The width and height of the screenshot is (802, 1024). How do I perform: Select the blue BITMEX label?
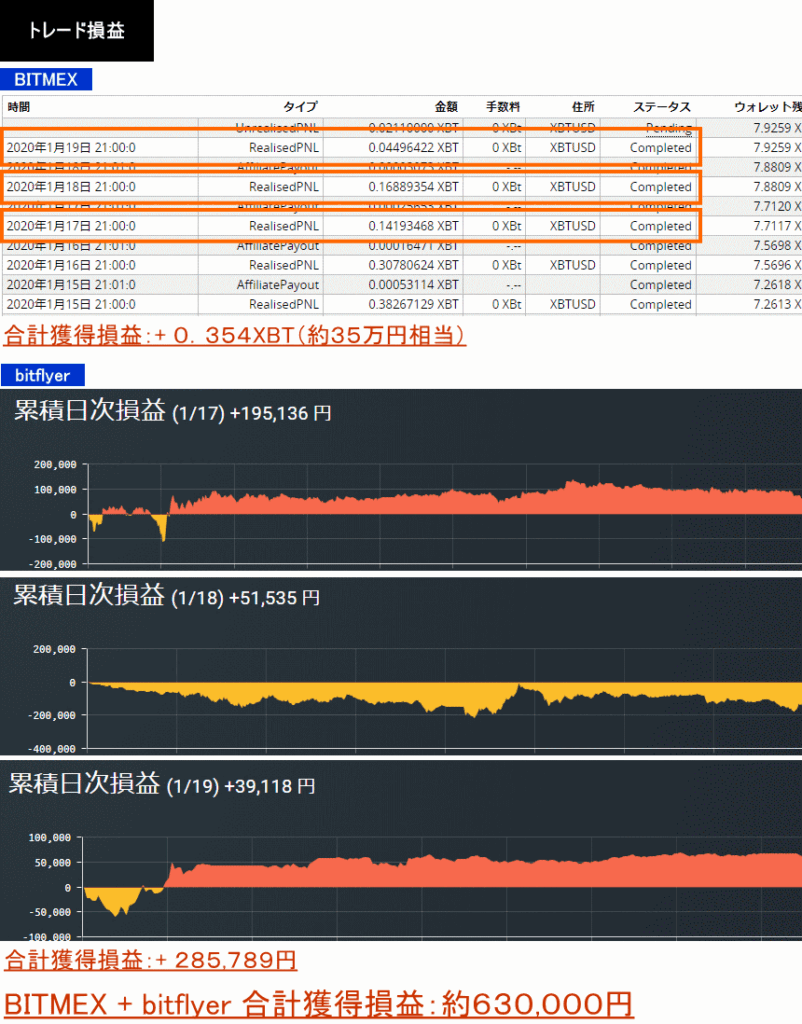coord(46,80)
